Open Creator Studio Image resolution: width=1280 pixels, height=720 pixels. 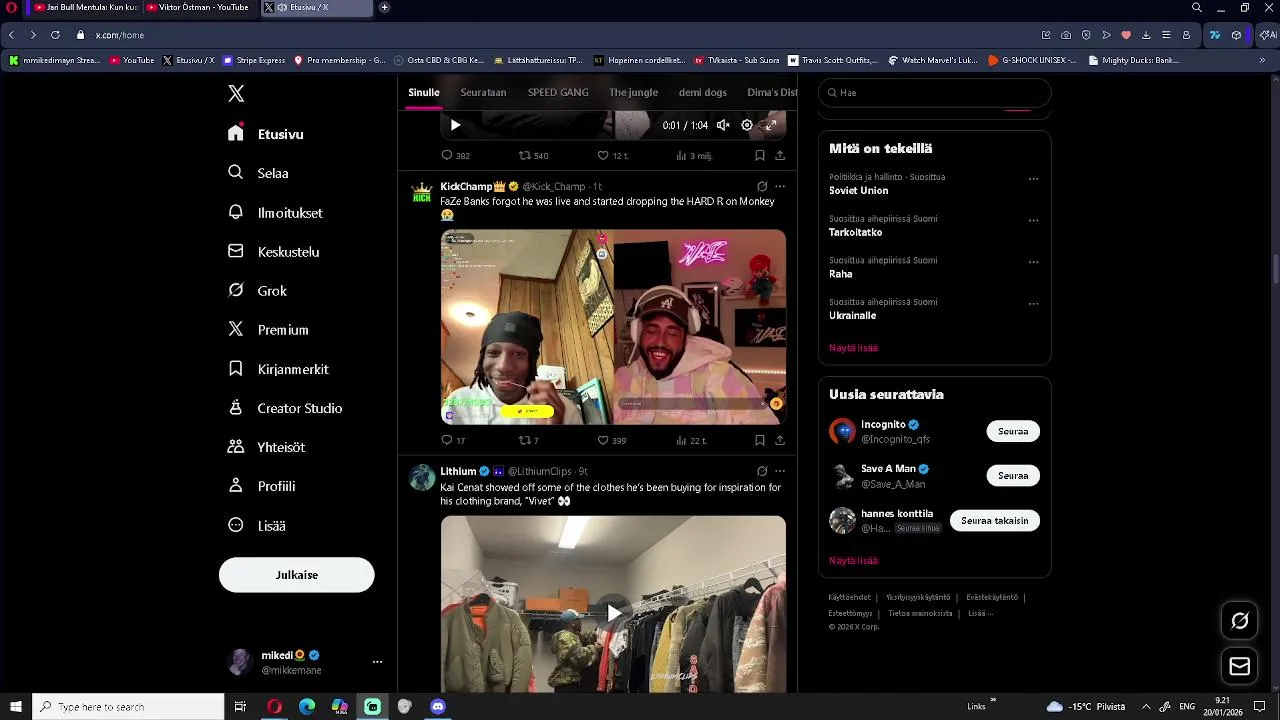coord(285,408)
